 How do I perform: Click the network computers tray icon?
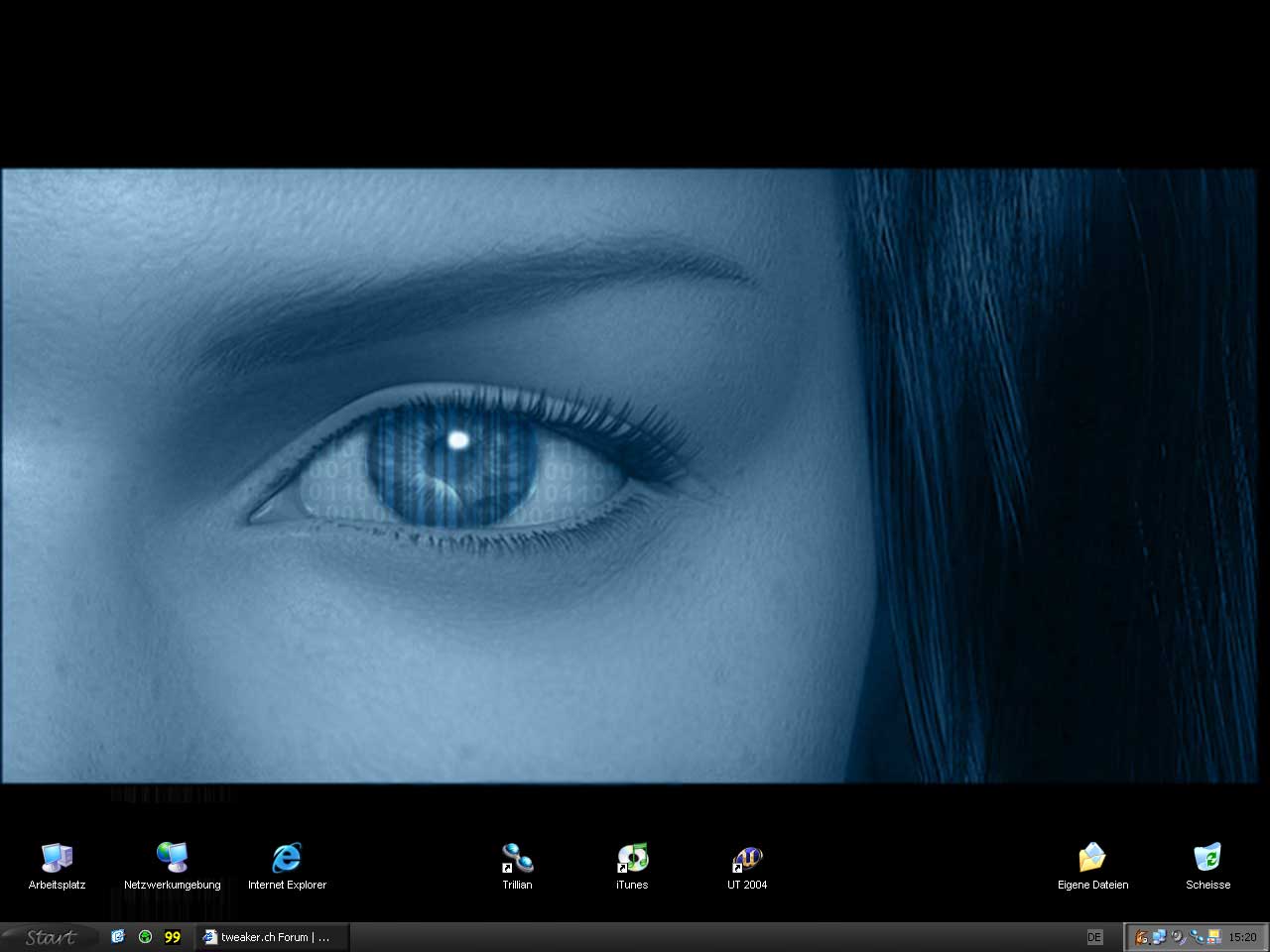(1159, 937)
